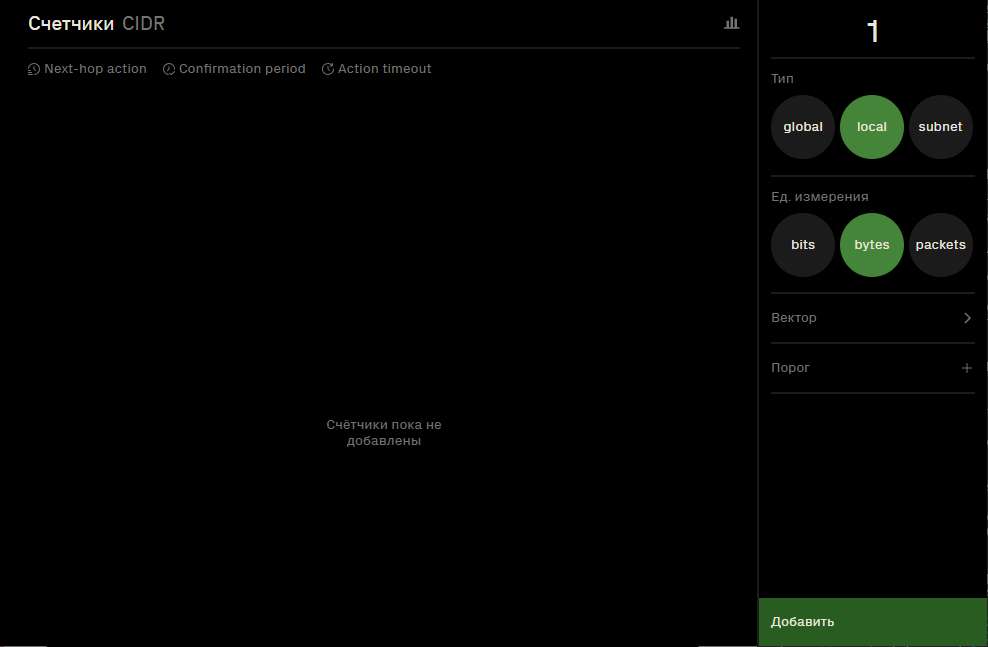Viewport: 988px width, 647px height.
Task: Click the Счетчики heading
Action: pyautogui.click(x=71, y=24)
